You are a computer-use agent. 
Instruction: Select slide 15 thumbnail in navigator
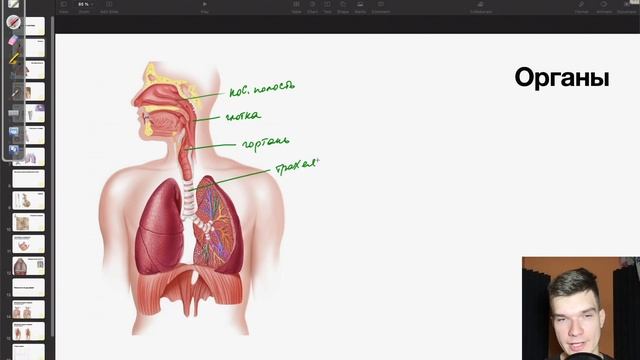click(x=28, y=331)
